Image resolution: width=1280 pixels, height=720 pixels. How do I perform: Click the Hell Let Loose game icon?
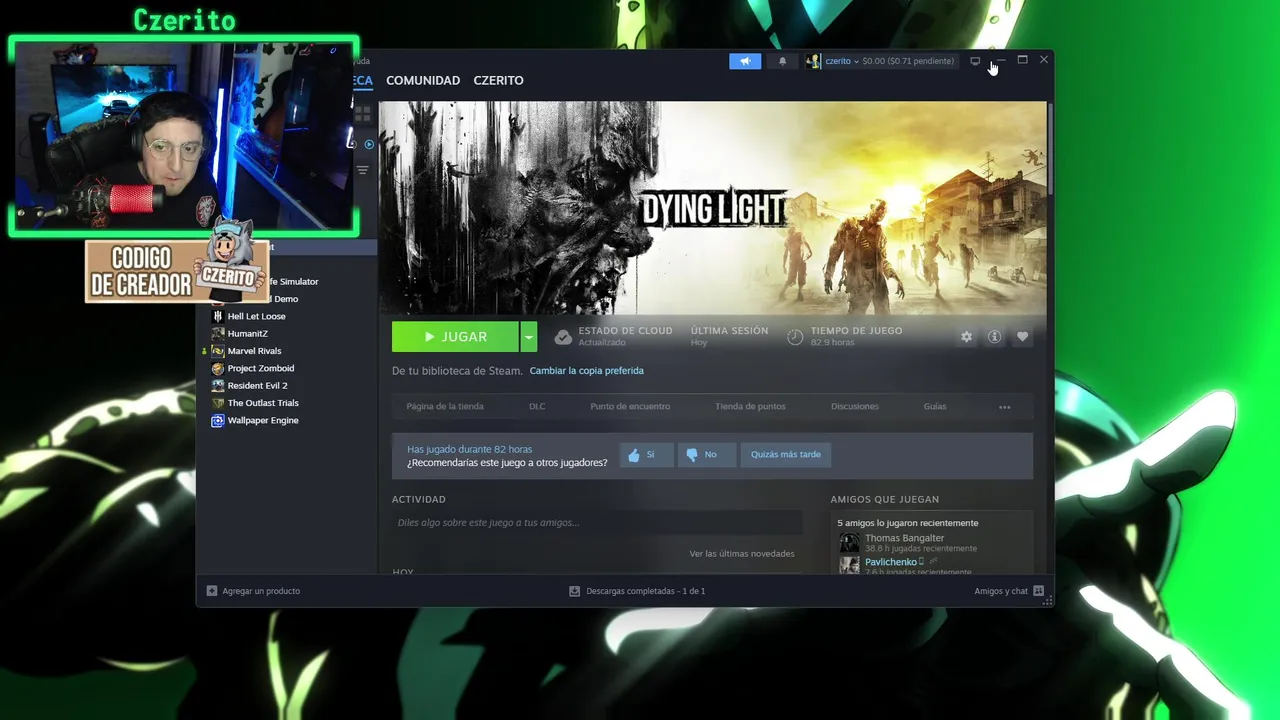coord(218,316)
